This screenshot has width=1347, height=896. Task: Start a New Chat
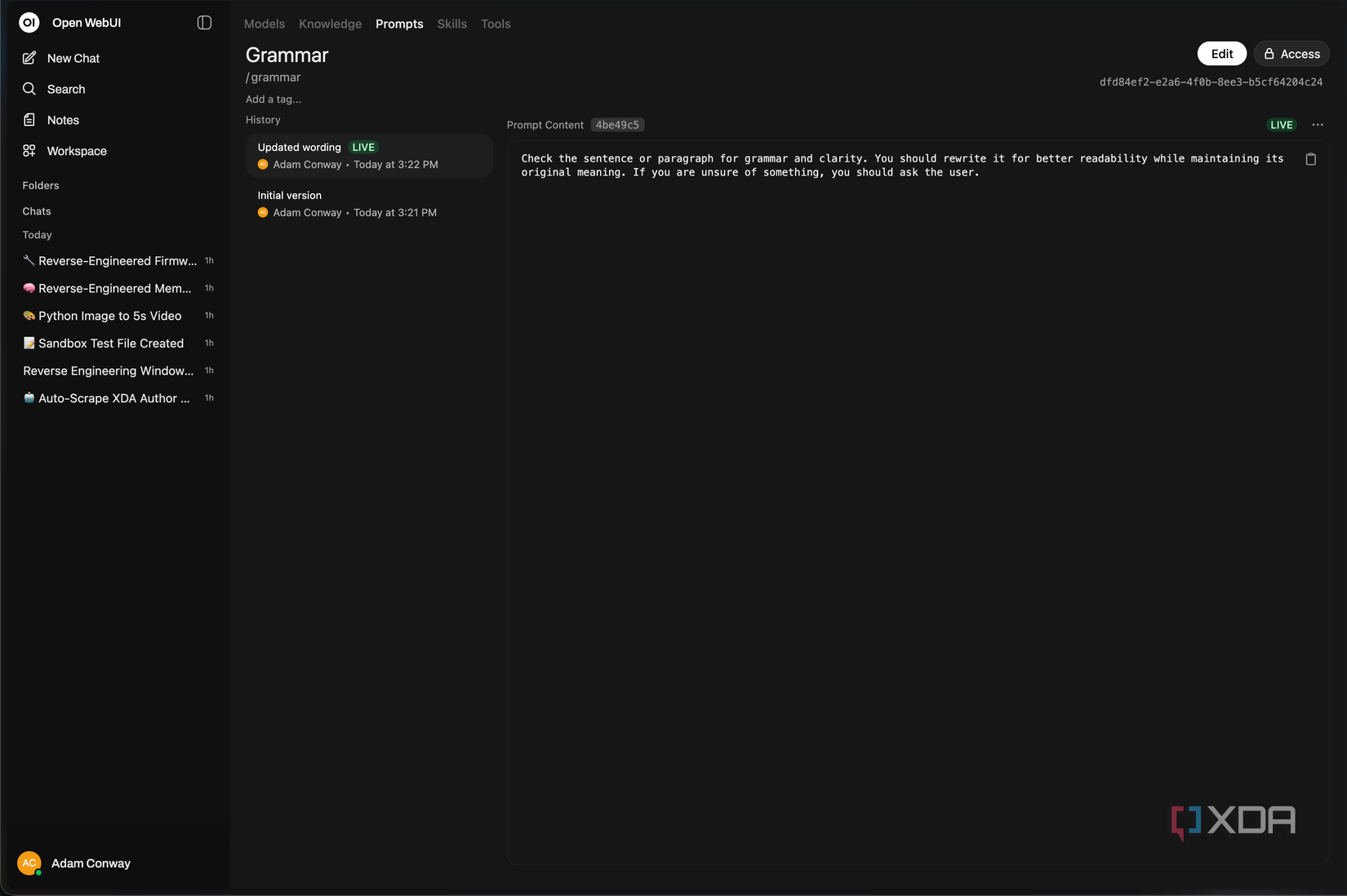pos(73,58)
